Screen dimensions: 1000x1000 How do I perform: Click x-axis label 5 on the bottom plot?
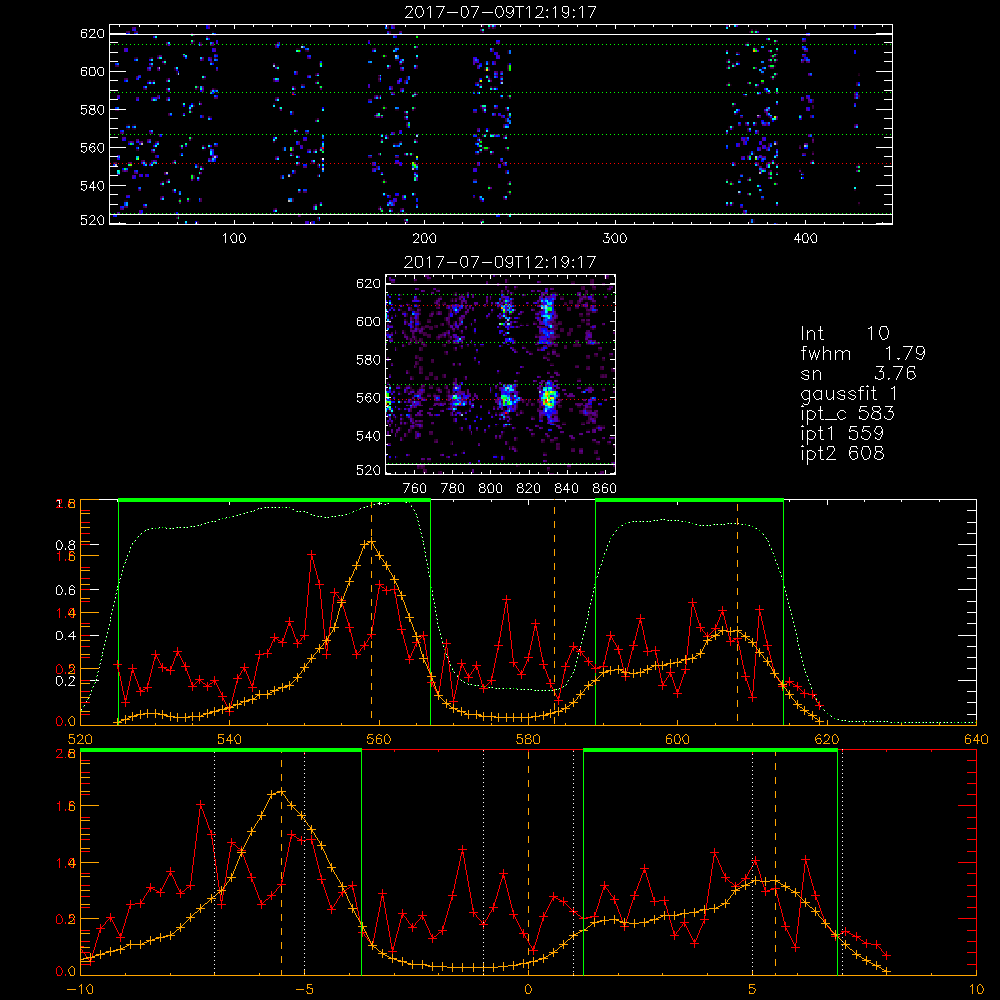point(753,990)
